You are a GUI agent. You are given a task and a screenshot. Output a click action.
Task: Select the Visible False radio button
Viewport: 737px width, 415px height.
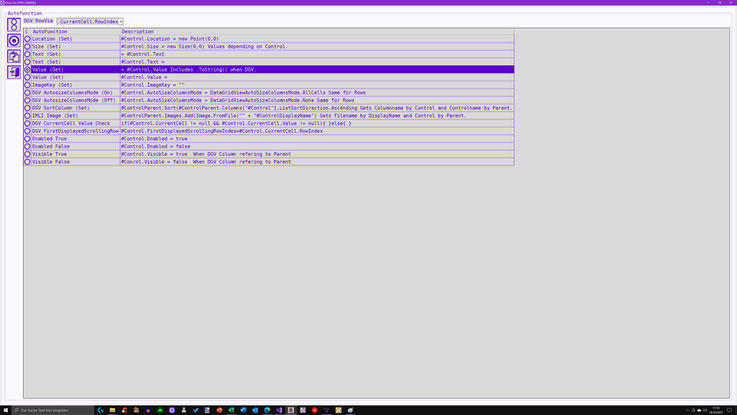coord(27,162)
